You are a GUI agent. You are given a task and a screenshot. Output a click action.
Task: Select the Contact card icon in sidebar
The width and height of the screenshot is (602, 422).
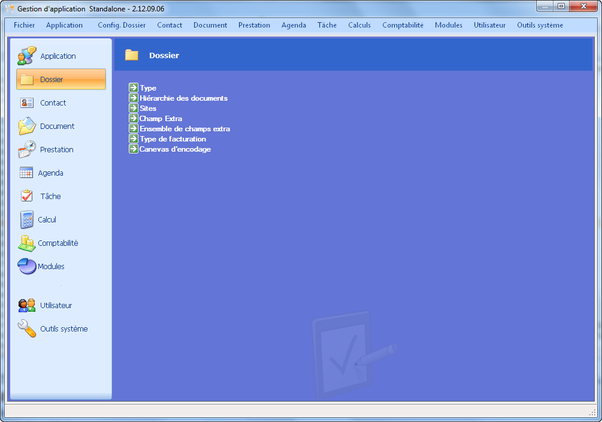(27, 103)
